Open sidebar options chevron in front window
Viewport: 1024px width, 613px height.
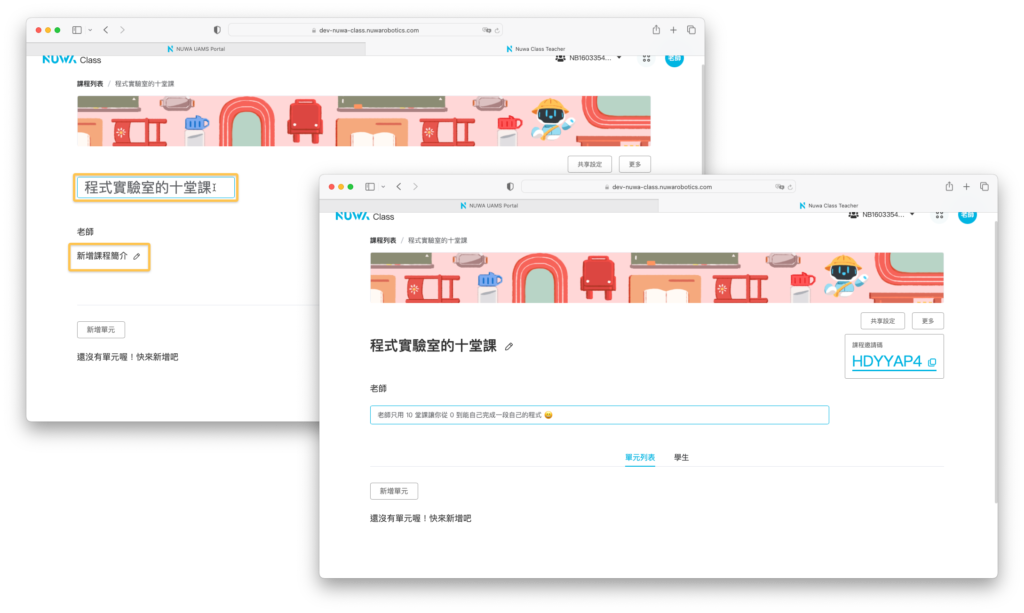383,187
